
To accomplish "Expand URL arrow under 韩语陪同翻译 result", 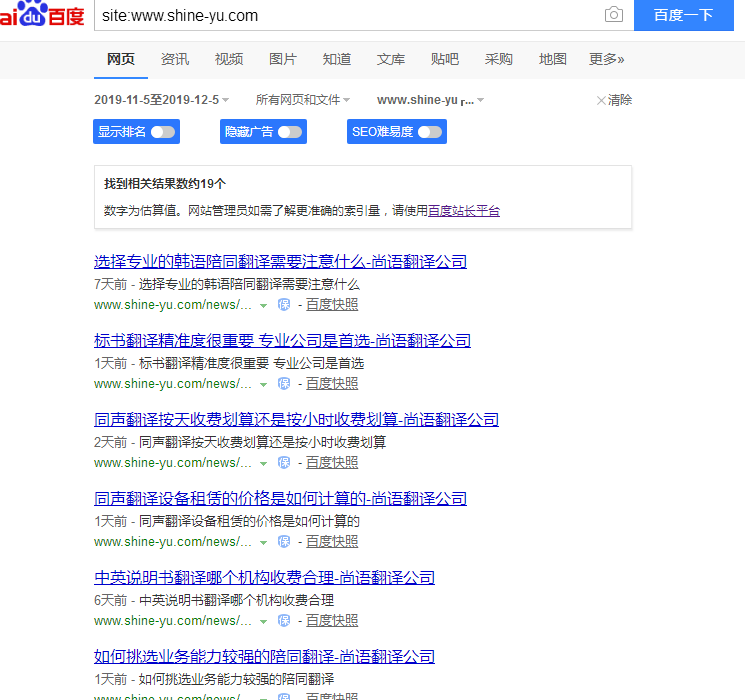I will (263, 306).
